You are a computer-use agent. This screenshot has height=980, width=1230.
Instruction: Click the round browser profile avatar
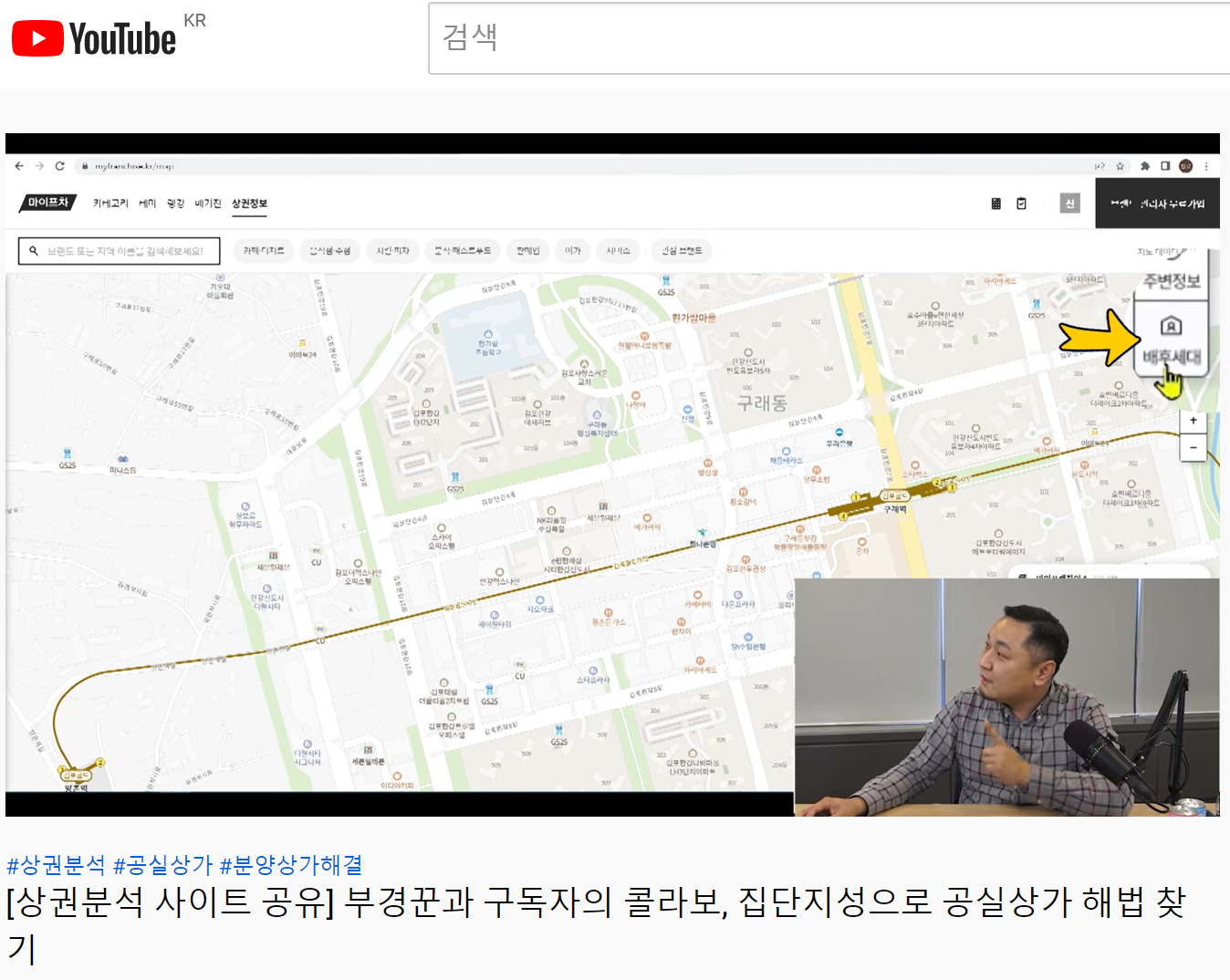pos(1185,166)
